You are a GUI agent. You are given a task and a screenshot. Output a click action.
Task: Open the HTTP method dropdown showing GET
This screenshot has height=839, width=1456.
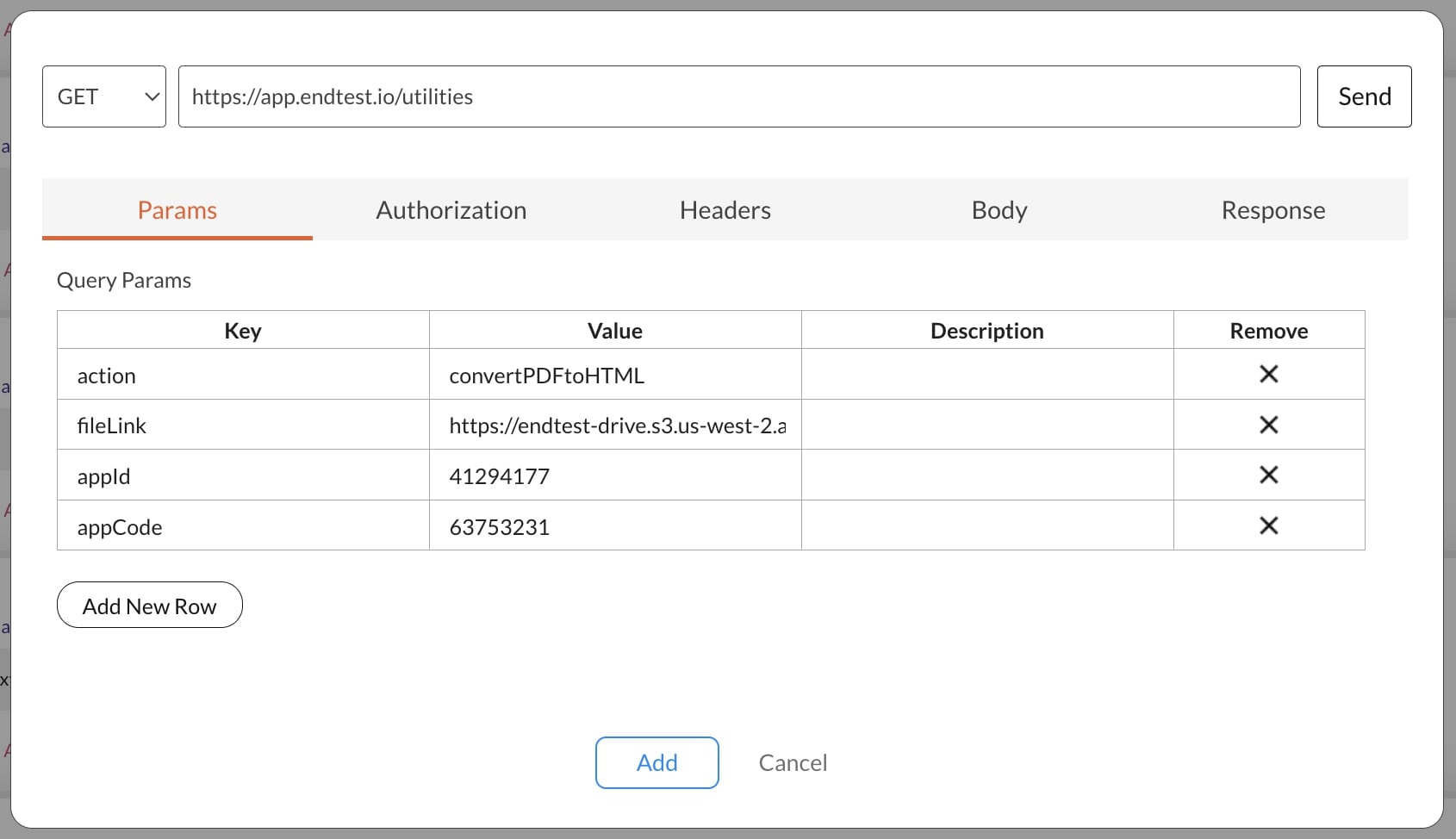103,96
